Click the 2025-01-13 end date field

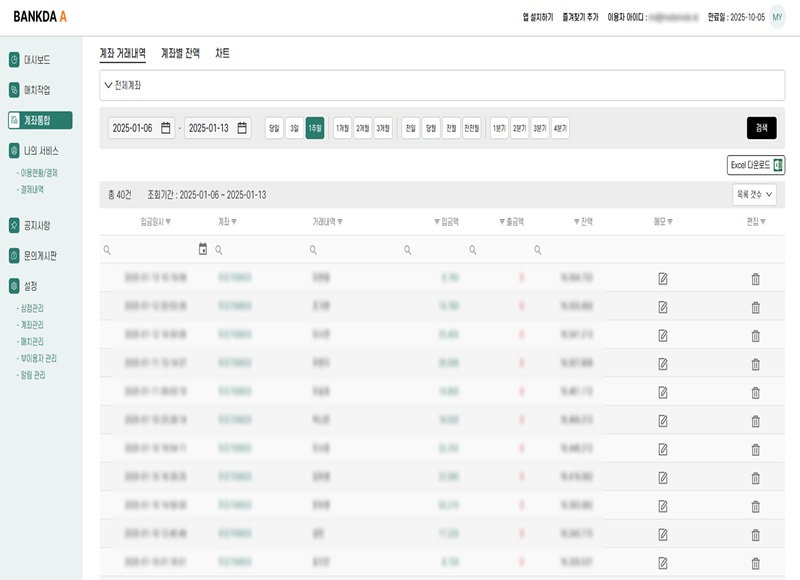[218, 128]
